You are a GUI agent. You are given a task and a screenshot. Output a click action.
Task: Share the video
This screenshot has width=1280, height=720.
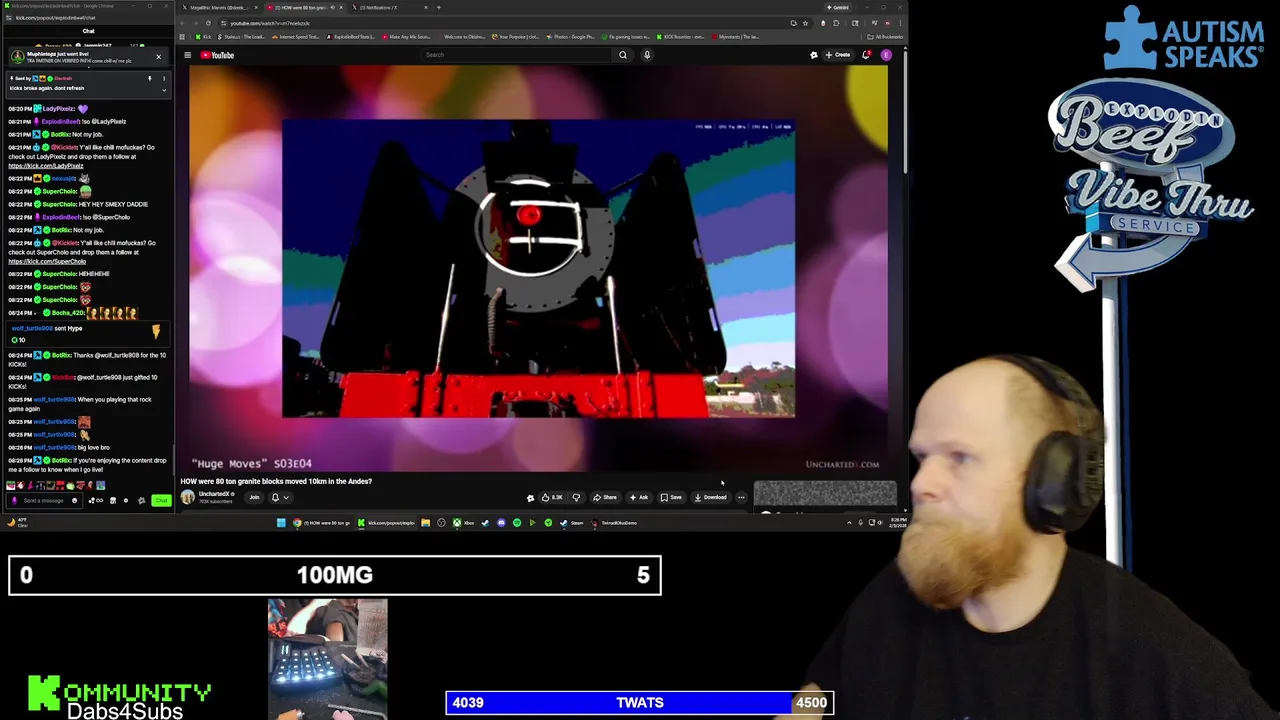click(604, 497)
